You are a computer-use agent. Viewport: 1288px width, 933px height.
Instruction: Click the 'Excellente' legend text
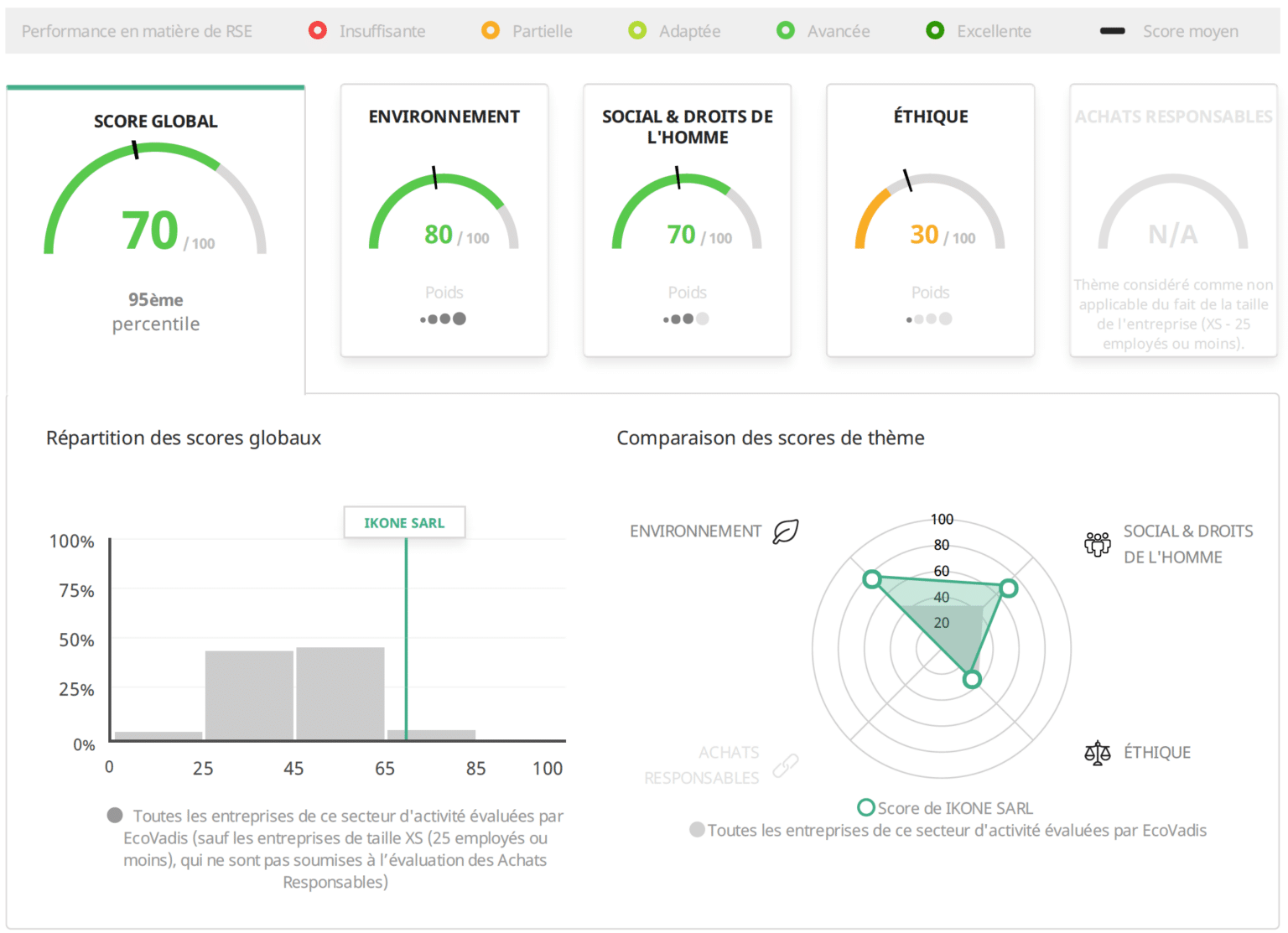[x=995, y=31]
